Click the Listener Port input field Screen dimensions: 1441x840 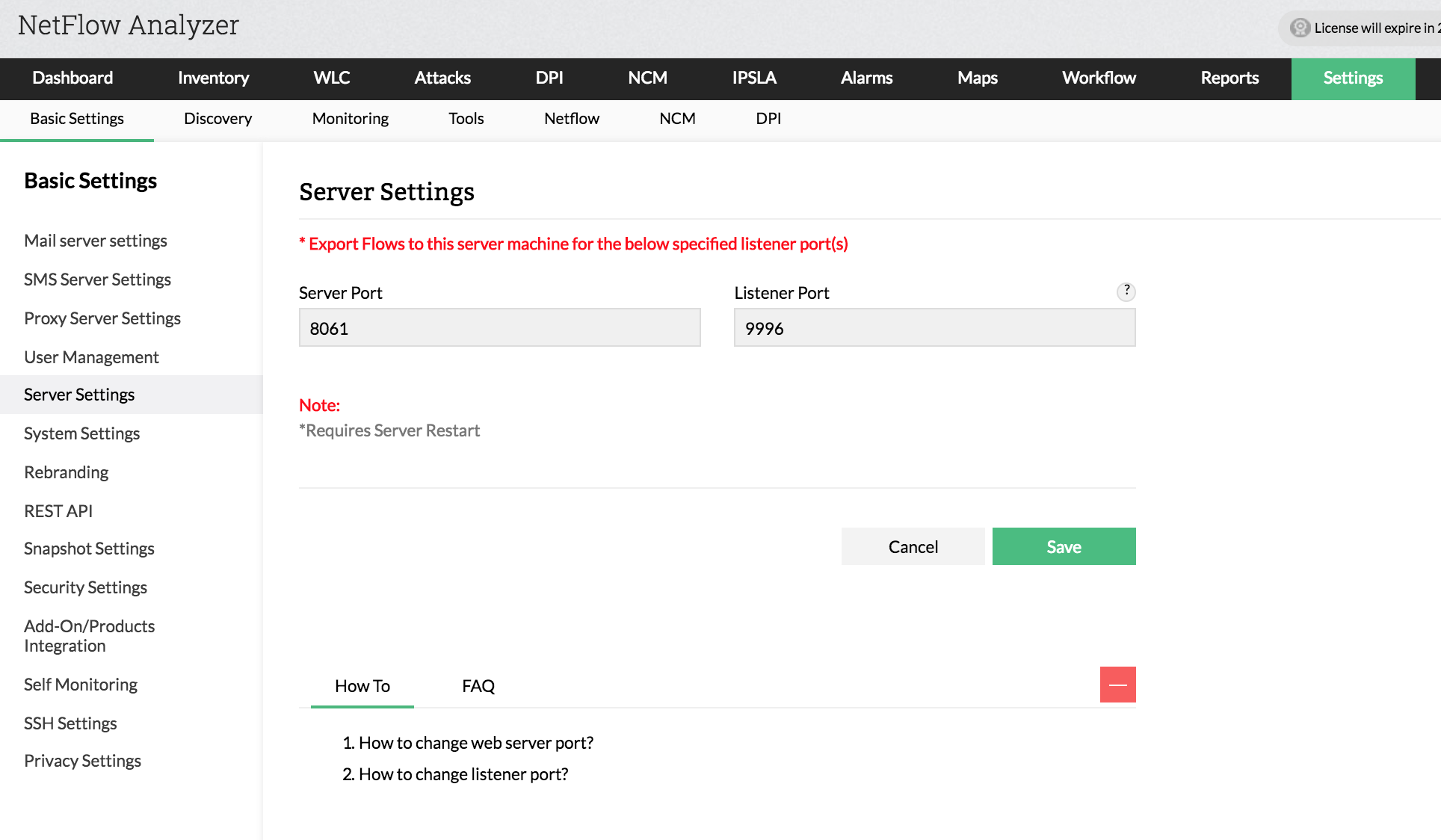pyautogui.click(x=934, y=328)
